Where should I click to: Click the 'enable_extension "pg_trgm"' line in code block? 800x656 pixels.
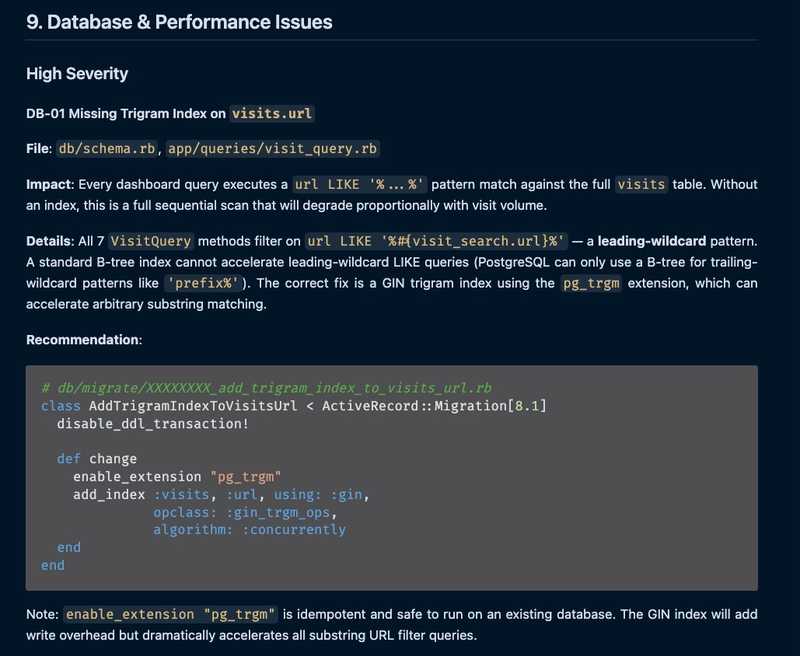(x=177, y=477)
